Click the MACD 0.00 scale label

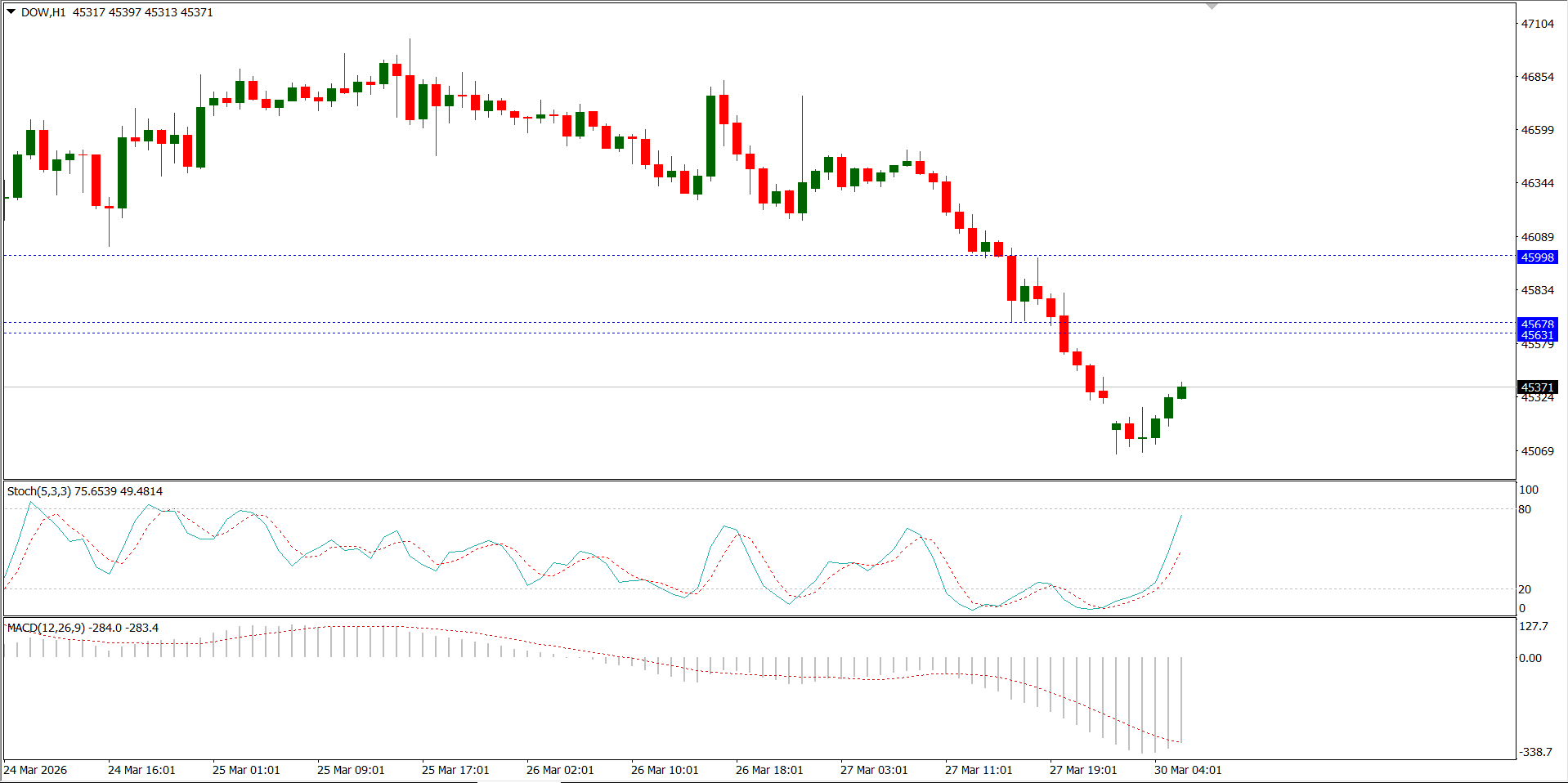tap(1530, 658)
